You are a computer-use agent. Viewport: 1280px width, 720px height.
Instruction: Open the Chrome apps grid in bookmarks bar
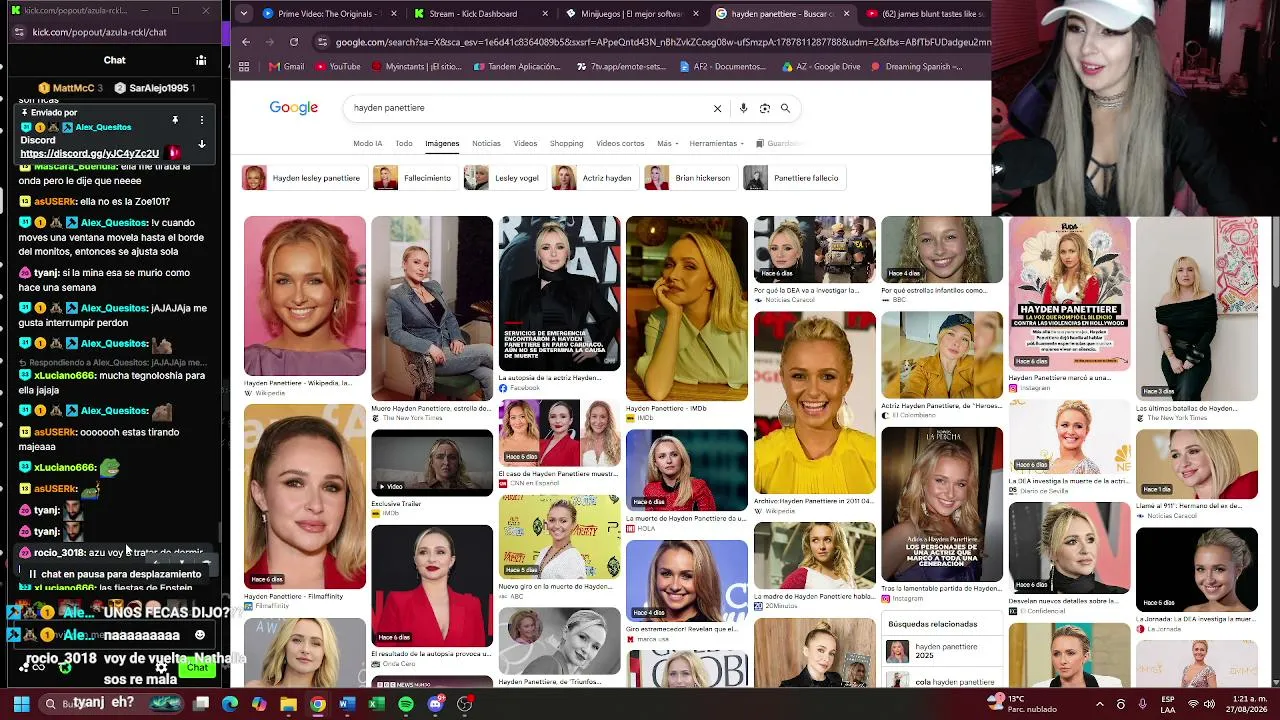coord(244,67)
